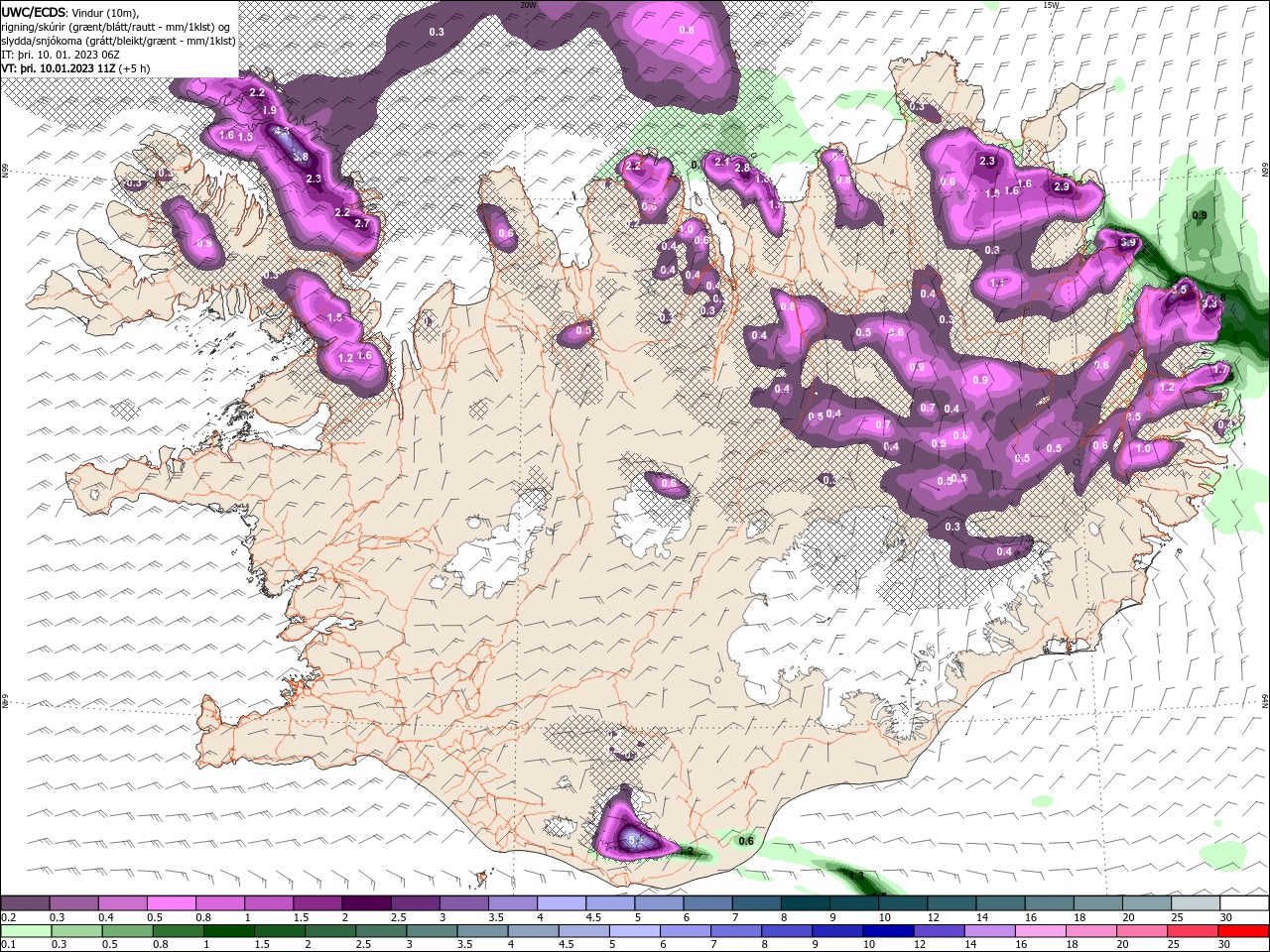The image size is (1270, 952).
Task: Click the UWC/ECDS title text
Action: point(36,12)
